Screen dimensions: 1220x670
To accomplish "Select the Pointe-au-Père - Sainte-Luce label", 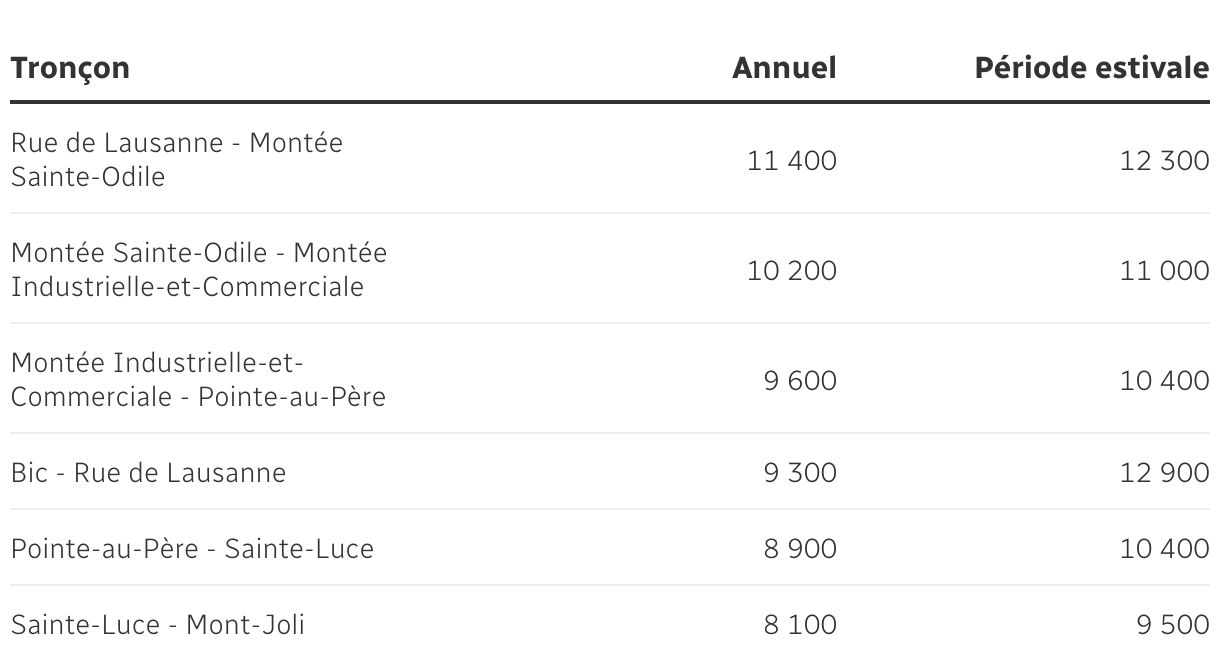I will tap(192, 548).
